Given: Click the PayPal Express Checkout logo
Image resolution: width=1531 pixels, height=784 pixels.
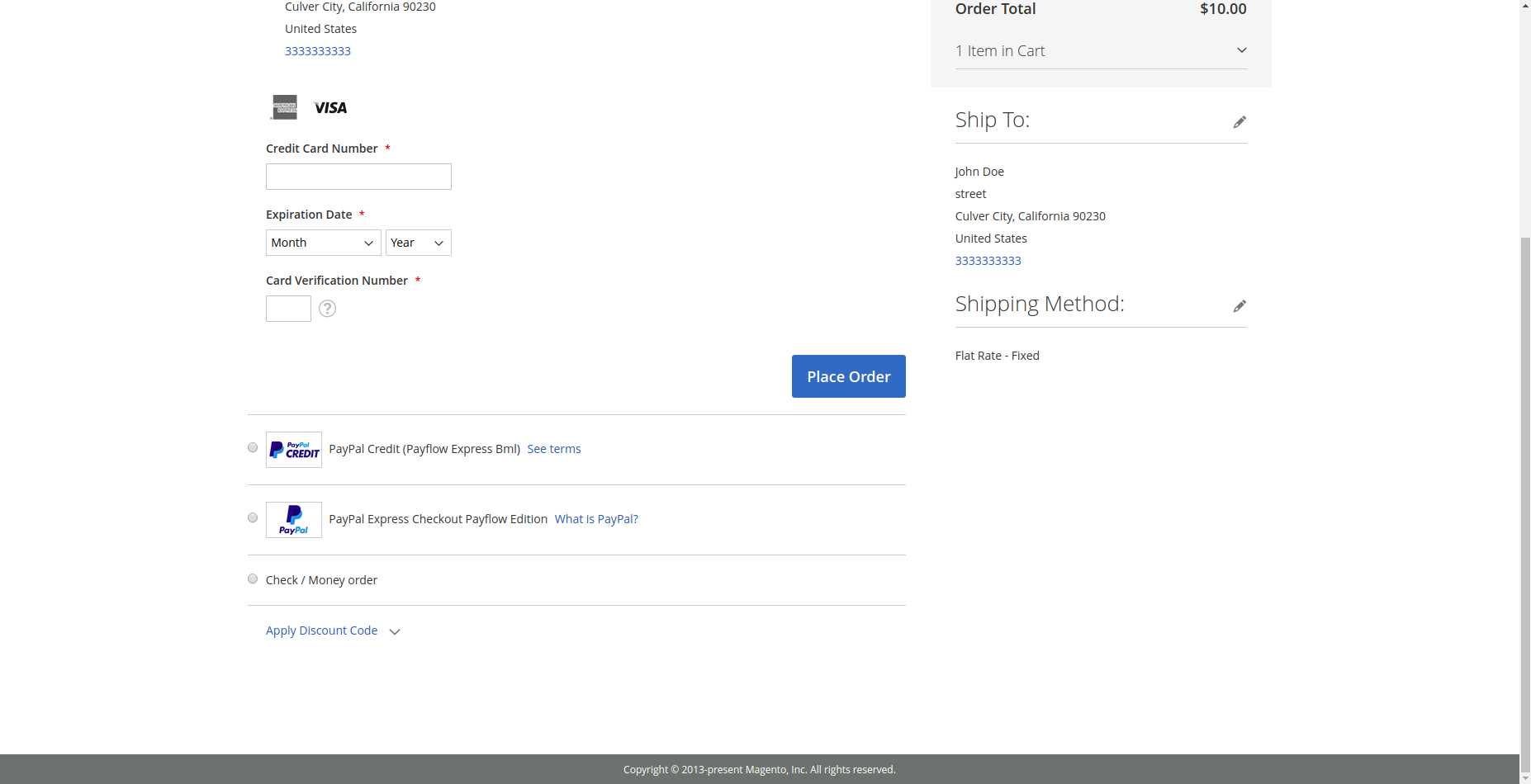Looking at the screenshot, I should tap(294, 520).
